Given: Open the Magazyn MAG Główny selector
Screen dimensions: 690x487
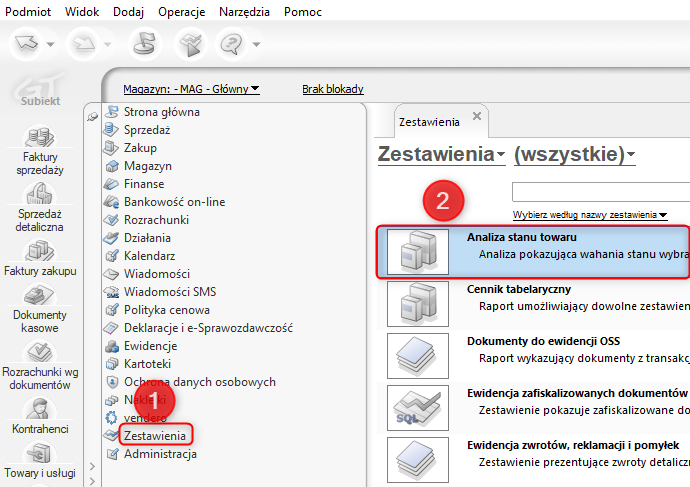Looking at the screenshot, I should point(191,89).
